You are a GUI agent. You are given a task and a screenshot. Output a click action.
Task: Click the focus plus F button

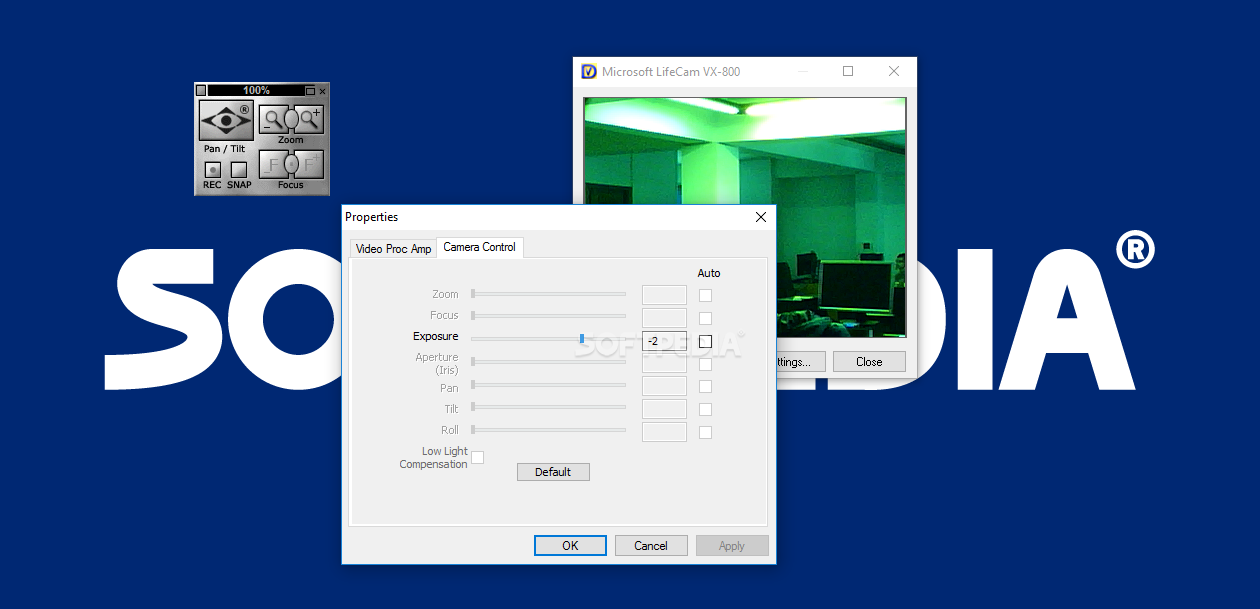tap(311, 163)
